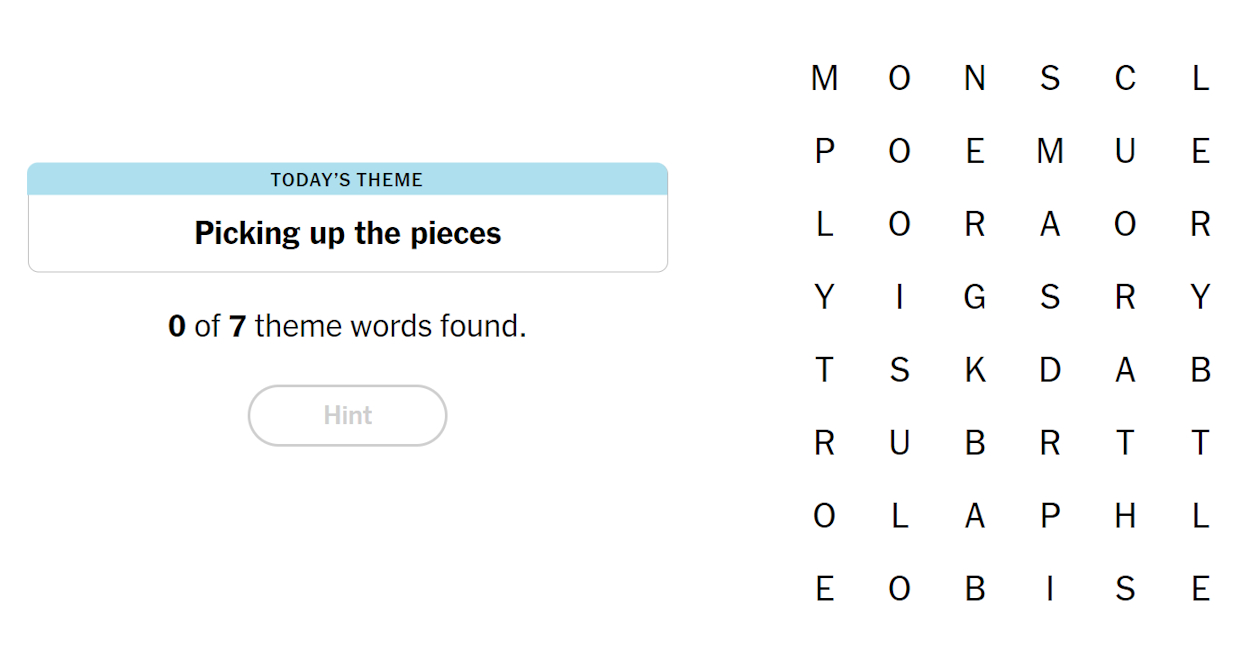Select the letter C in the top row
Image resolution: width=1250 pixels, height=652 pixels.
tap(1125, 78)
